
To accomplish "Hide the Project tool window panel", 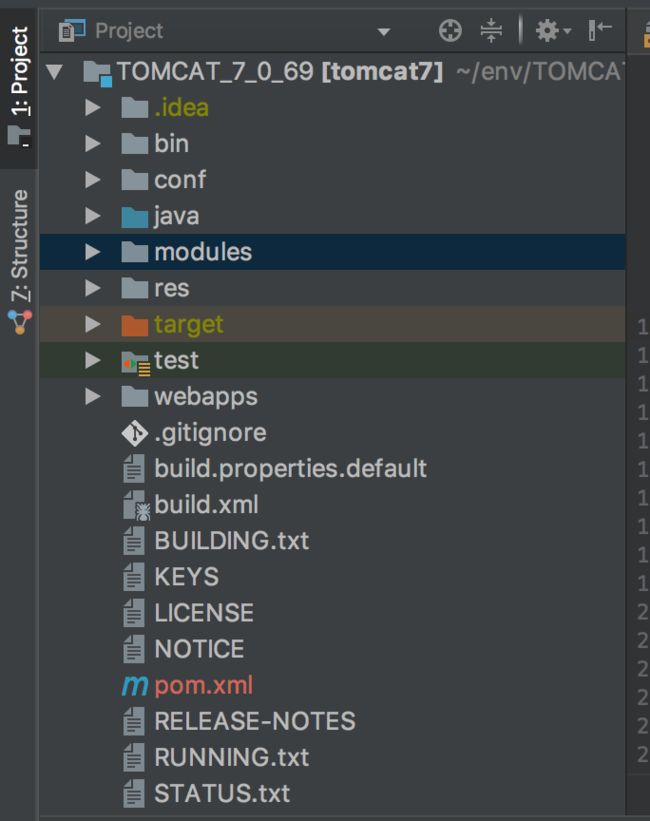I will pos(600,30).
